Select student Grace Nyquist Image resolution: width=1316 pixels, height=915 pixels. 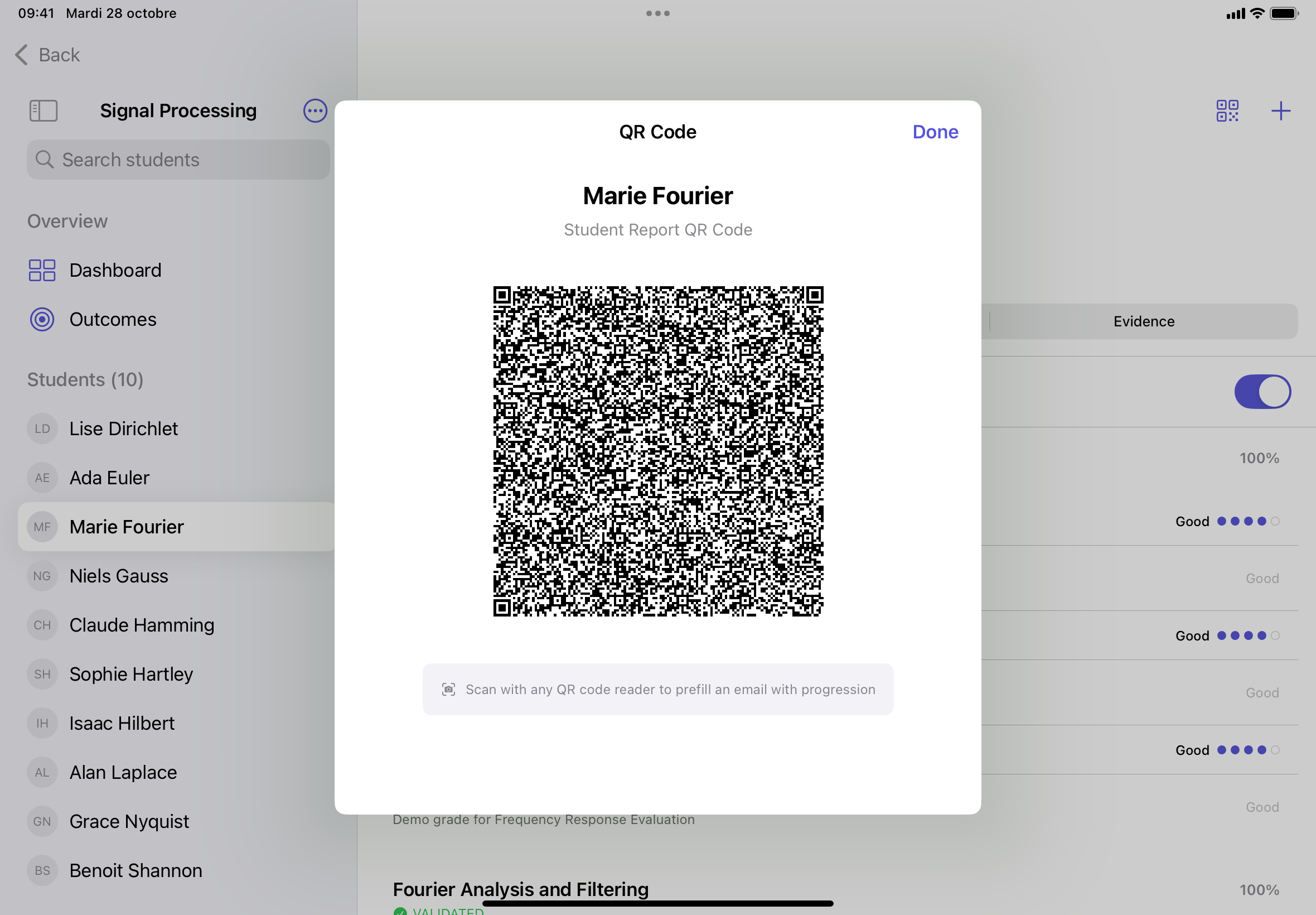pyautogui.click(x=129, y=821)
